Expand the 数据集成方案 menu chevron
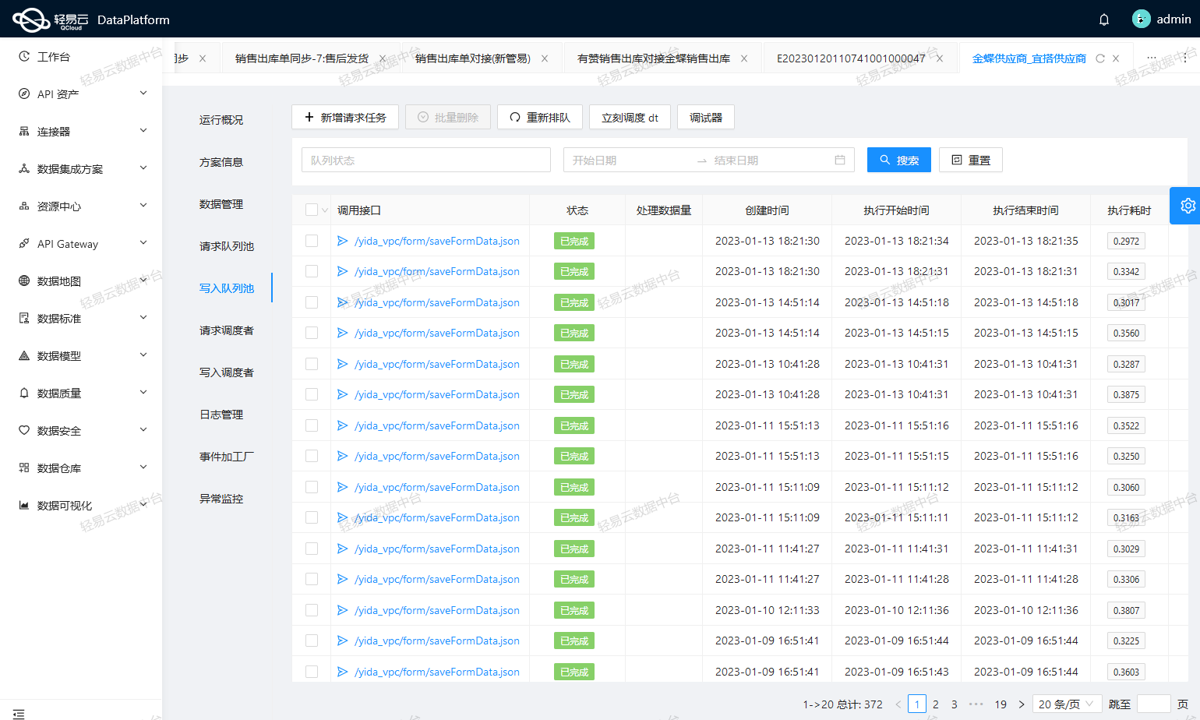Screen dimensions: 1200x720 (x=143, y=168)
